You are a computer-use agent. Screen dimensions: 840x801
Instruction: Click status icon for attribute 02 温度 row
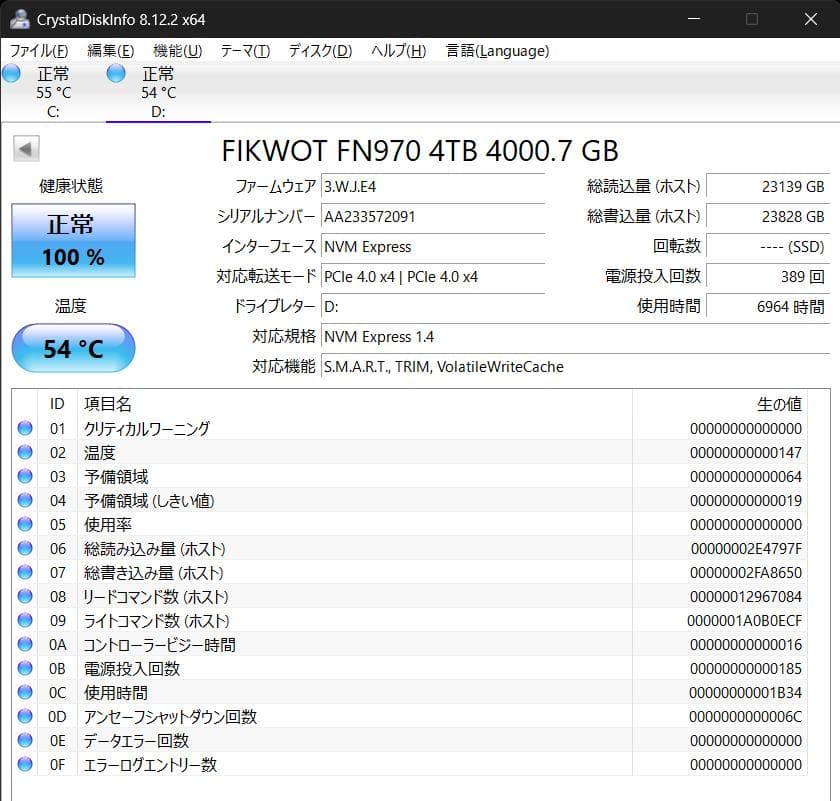[25, 452]
